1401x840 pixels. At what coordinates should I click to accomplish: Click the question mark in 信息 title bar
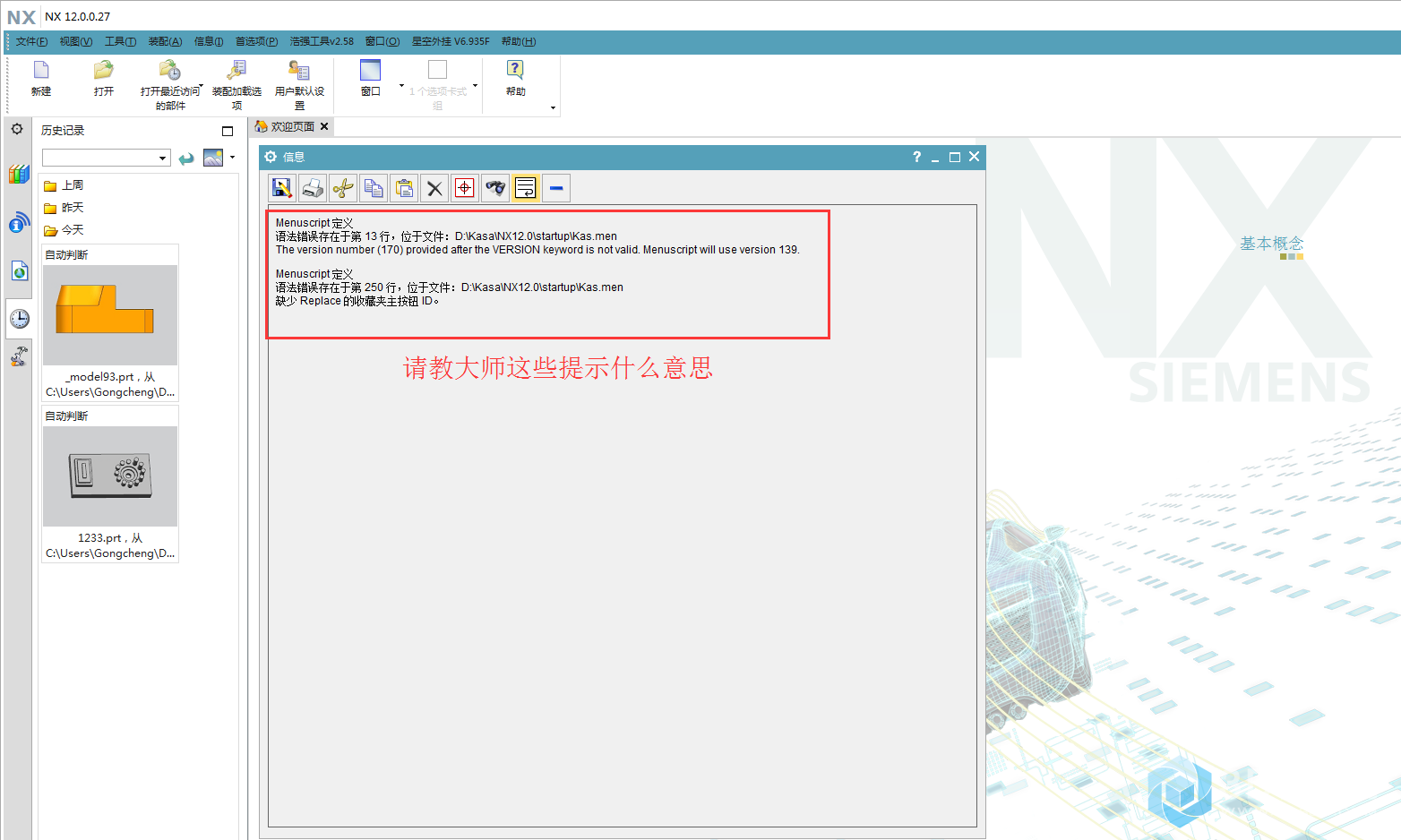(916, 157)
